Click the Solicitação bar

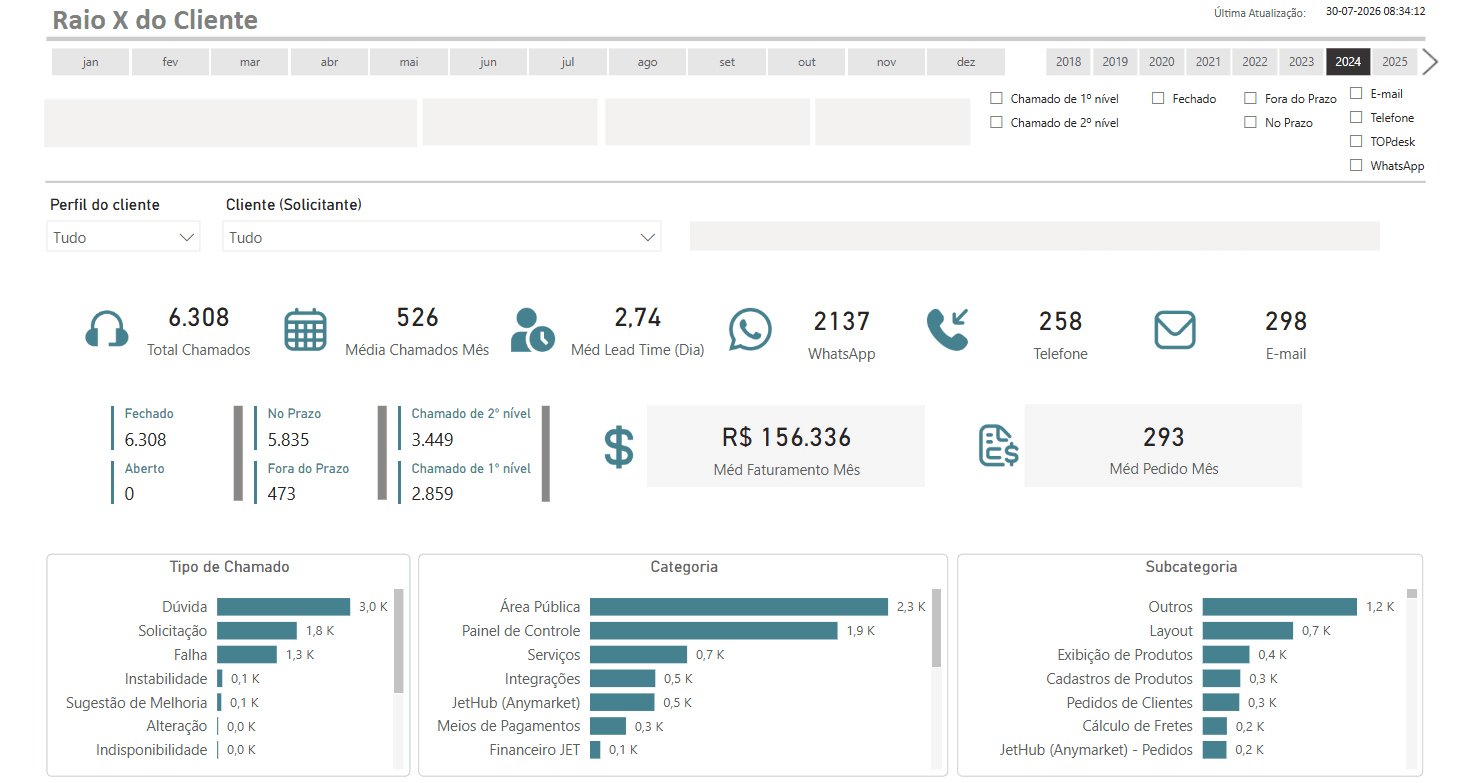(x=257, y=631)
